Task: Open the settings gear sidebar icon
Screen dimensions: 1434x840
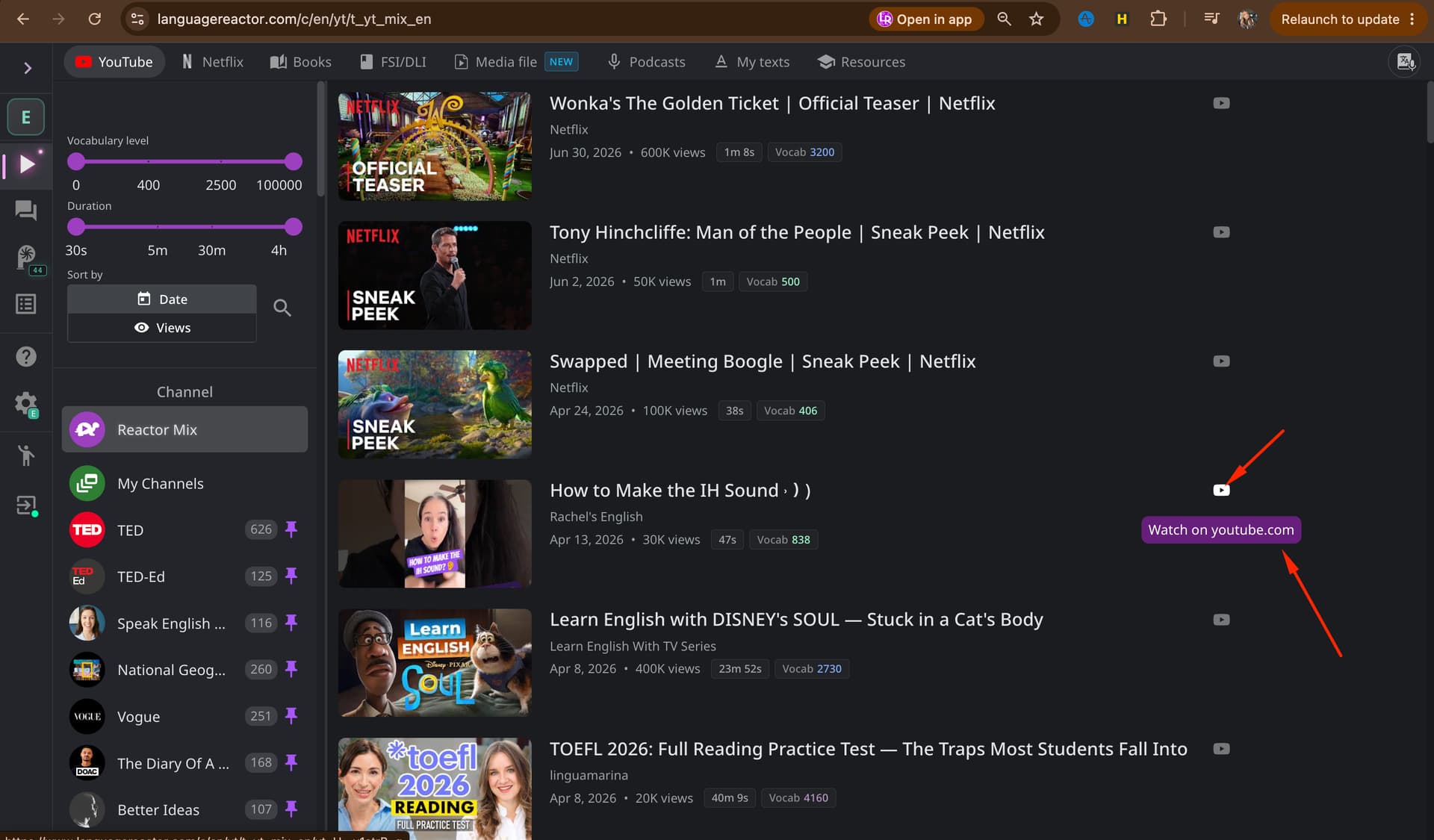Action: tap(26, 405)
